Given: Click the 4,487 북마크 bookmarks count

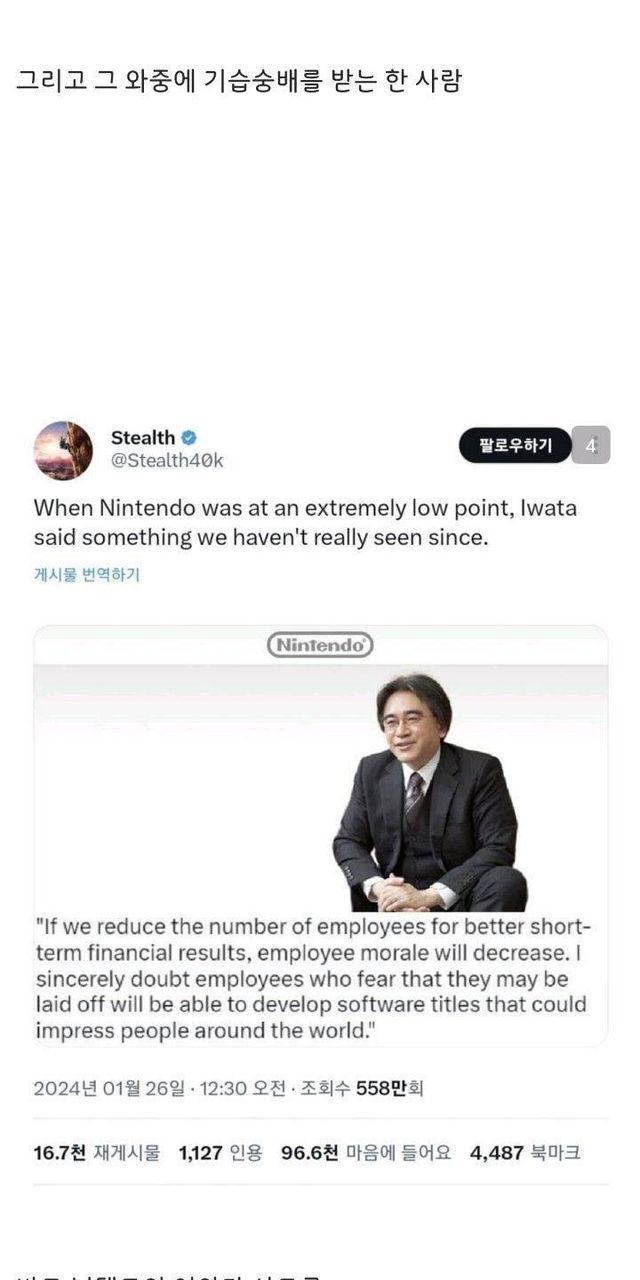Looking at the screenshot, I should 525,1153.
